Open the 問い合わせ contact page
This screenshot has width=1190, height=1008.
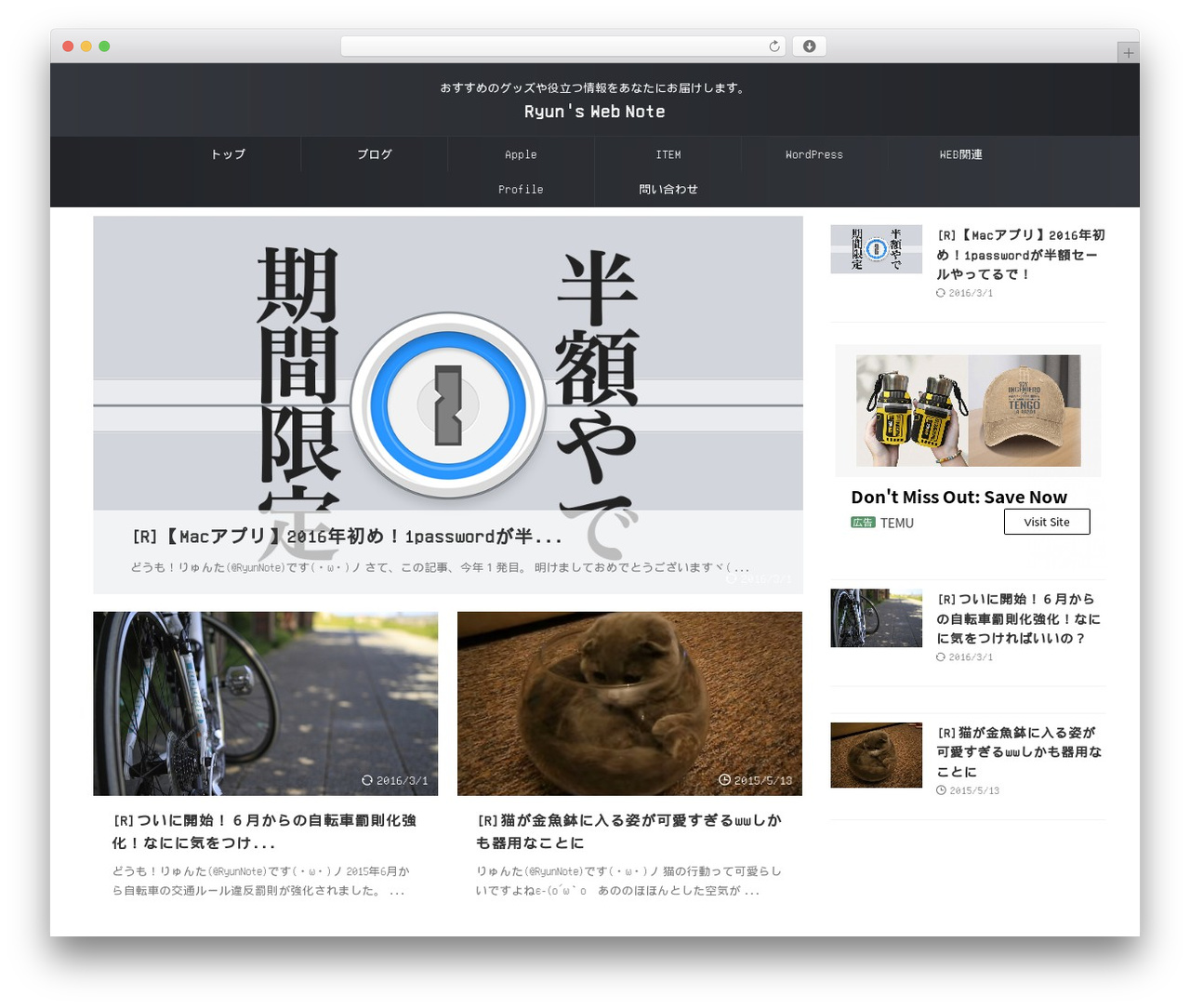(x=668, y=190)
